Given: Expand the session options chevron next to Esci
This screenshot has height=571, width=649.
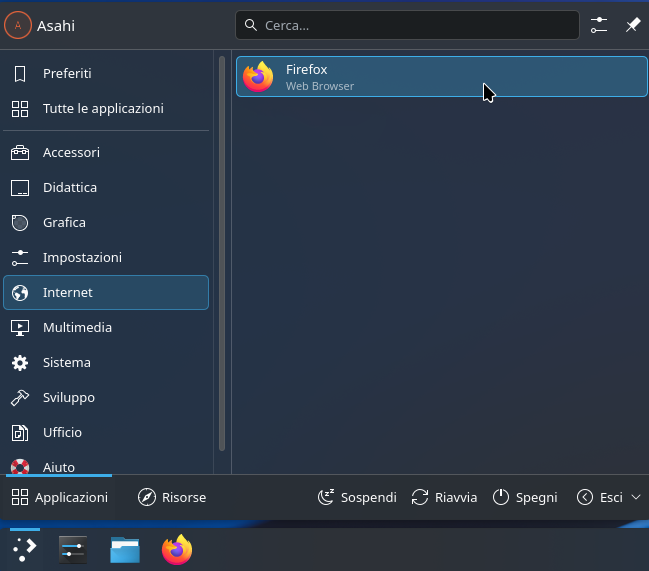Looking at the screenshot, I should tap(636, 497).
